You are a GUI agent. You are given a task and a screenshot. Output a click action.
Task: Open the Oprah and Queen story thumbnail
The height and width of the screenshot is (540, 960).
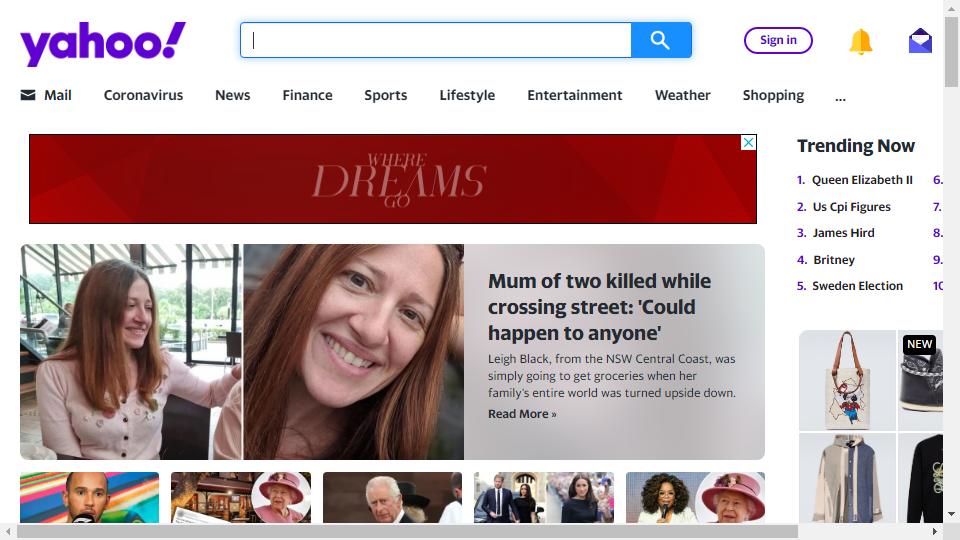tap(696, 497)
